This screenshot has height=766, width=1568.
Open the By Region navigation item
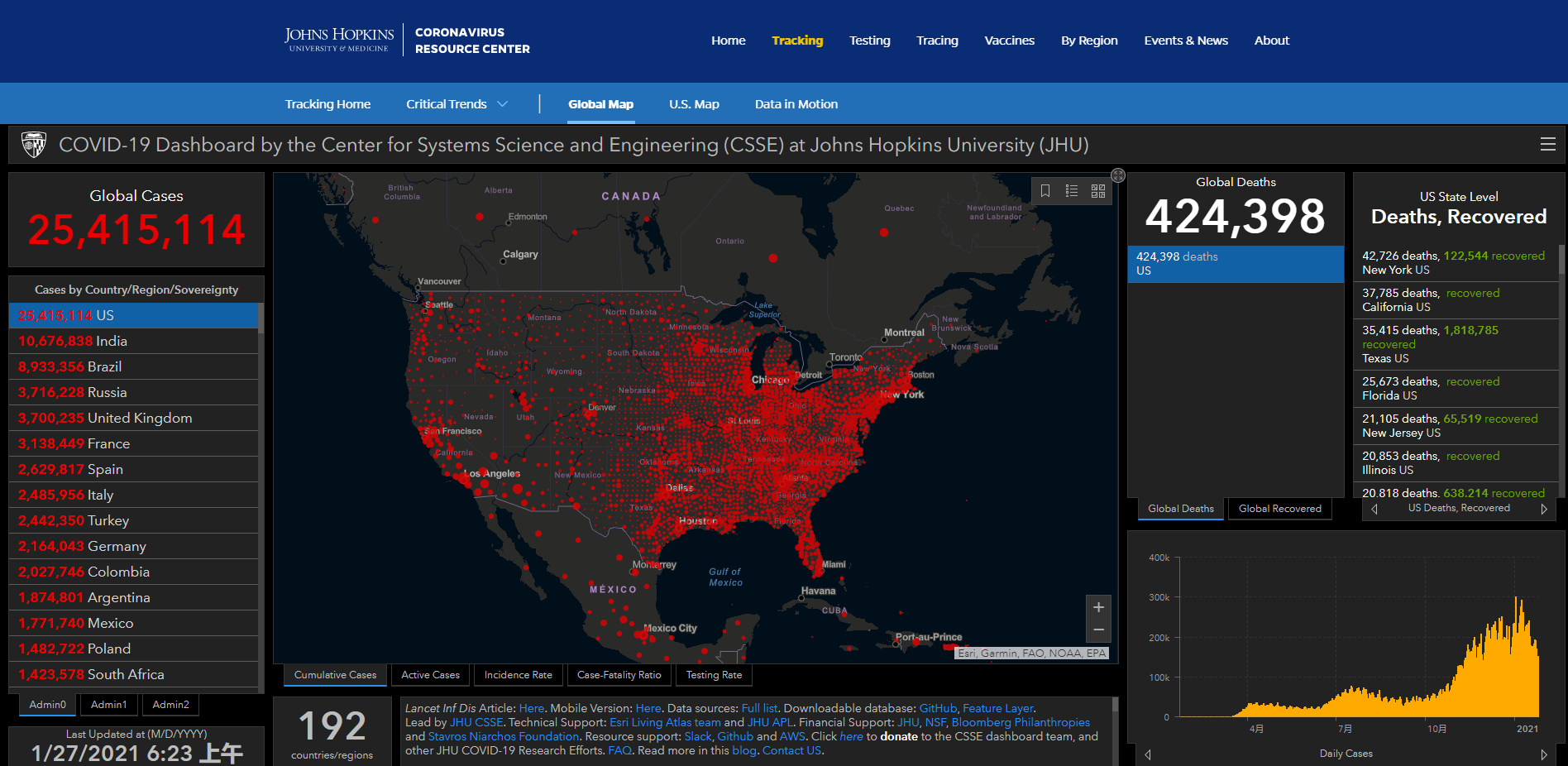(1089, 41)
